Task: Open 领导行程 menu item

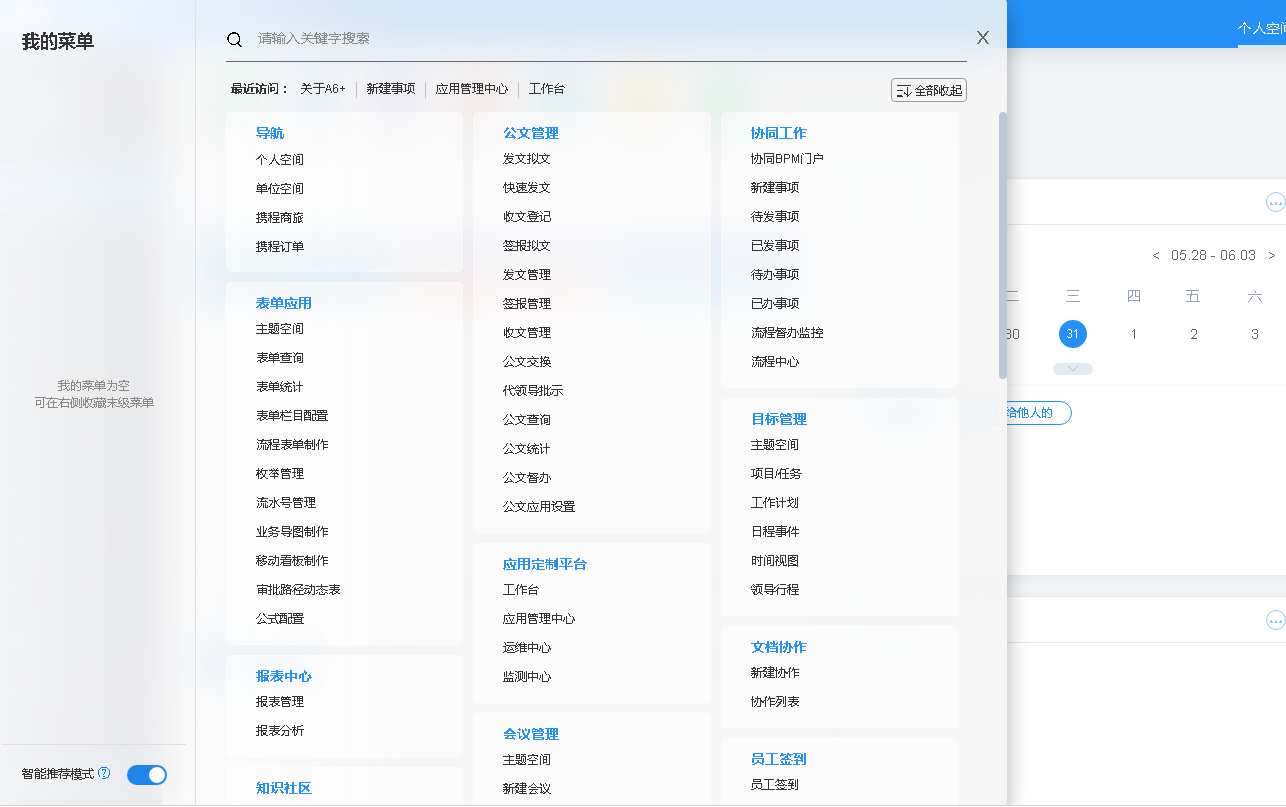Action: 775,590
